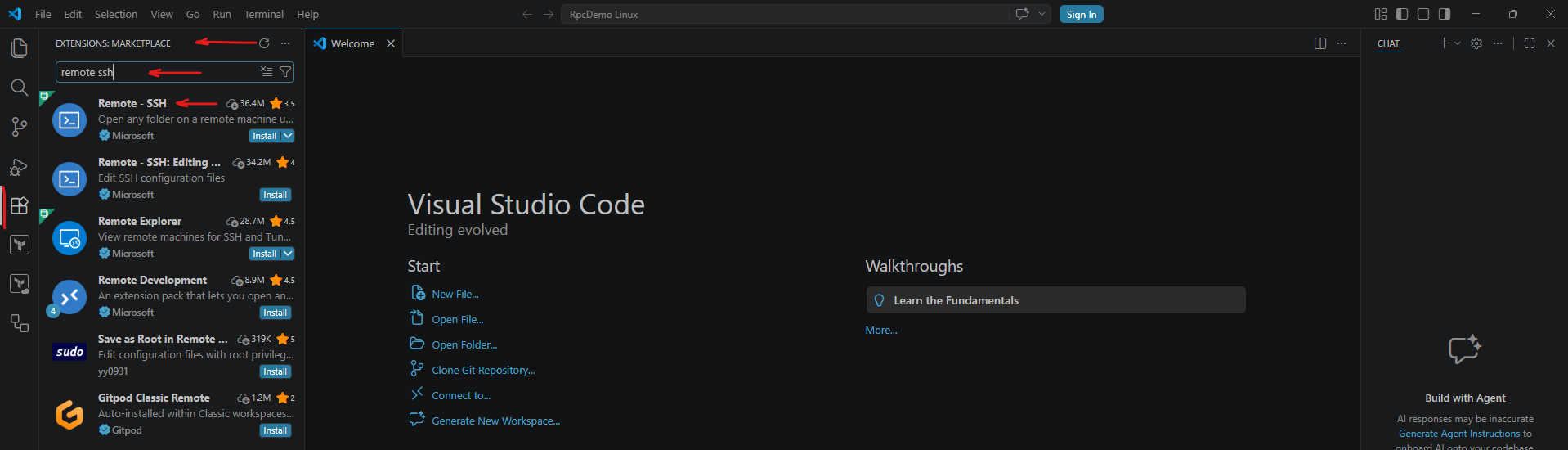
Task: Click the New File link
Action: click(x=455, y=294)
